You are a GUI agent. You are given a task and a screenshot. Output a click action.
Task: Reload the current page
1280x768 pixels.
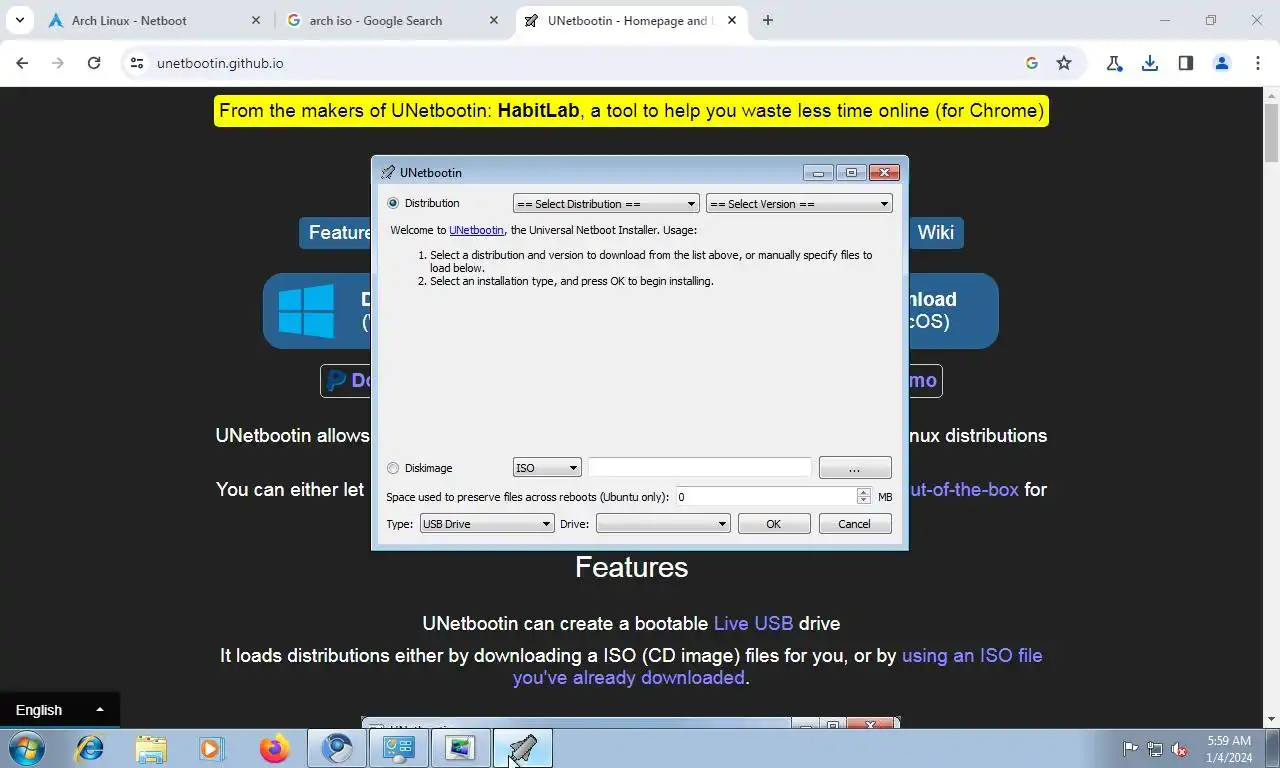click(x=94, y=63)
